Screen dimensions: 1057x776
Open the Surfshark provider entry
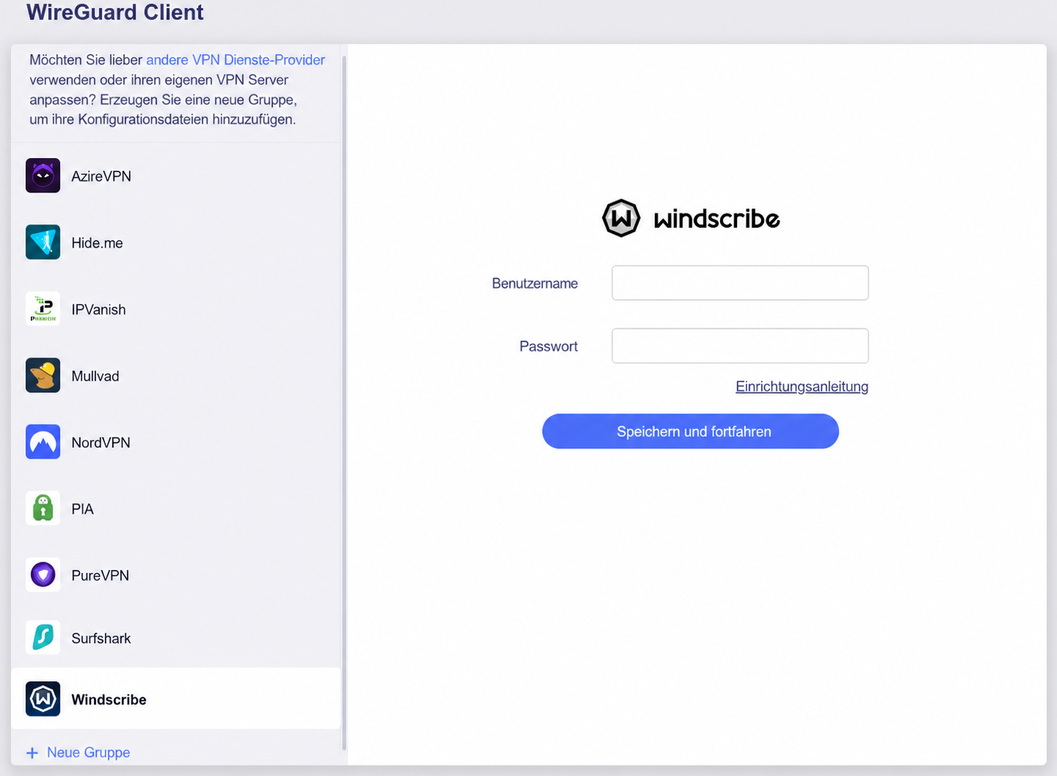tap(176, 638)
